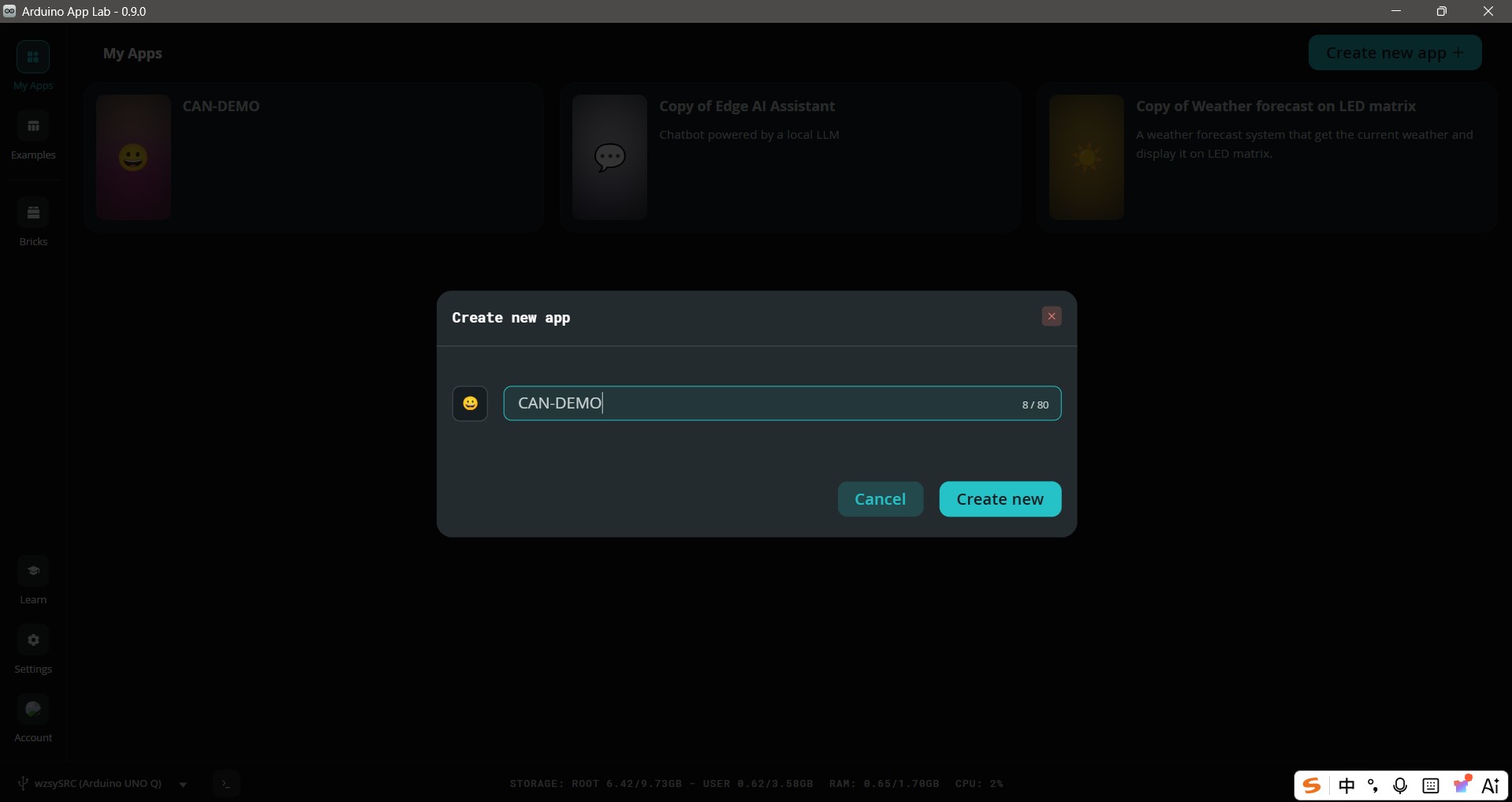Image resolution: width=1512 pixels, height=802 pixels.
Task: Open the CAN-DEMO app thumbnail
Action: click(x=133, y=157)
